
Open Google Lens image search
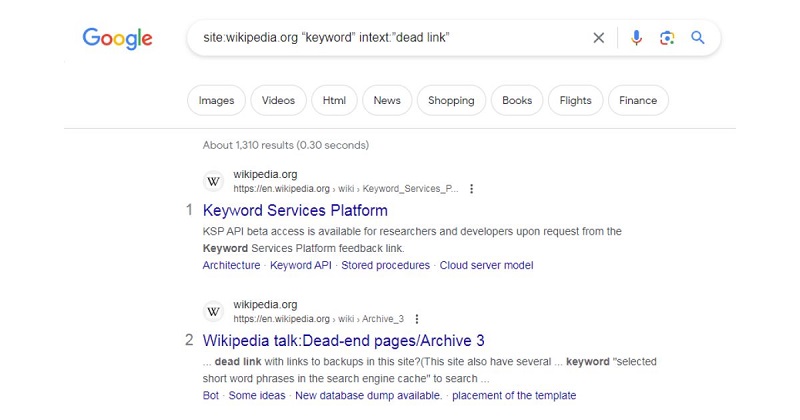tap(667, 38)
